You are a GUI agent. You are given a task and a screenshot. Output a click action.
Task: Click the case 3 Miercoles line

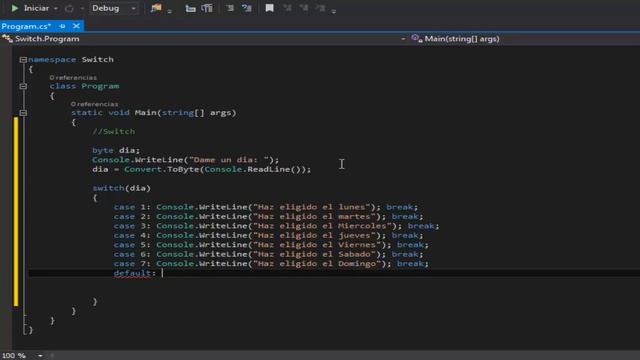point(277,226)
